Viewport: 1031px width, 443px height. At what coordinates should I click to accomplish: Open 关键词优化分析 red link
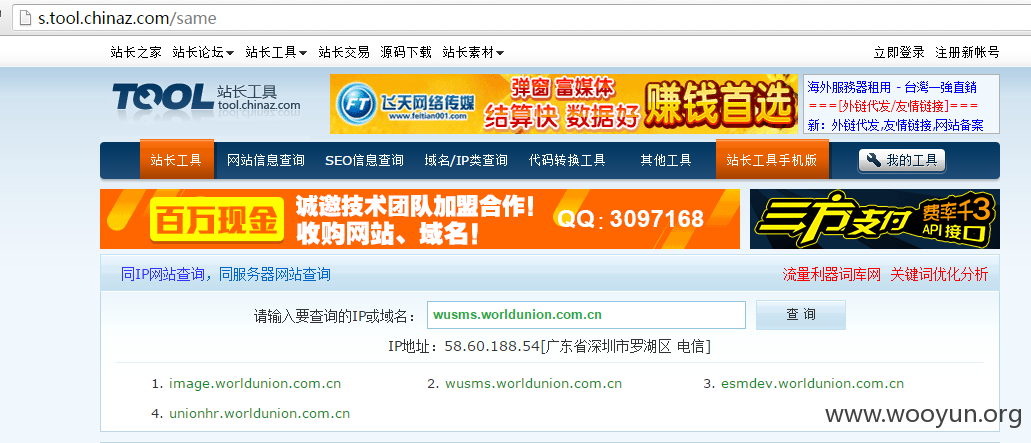pos(939,275)
